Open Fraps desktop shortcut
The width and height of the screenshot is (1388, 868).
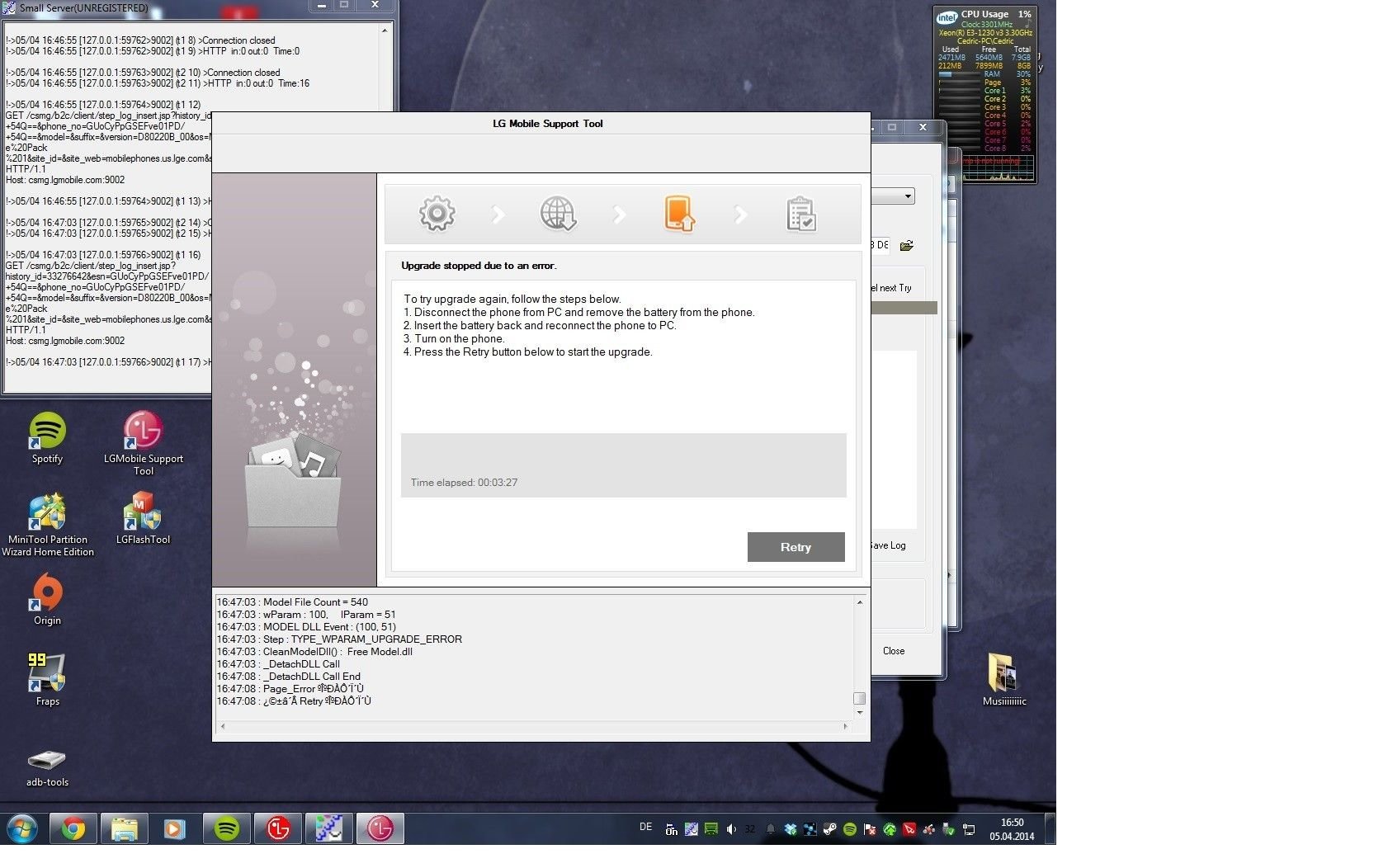pyautogui.click(x=47, y=681)
